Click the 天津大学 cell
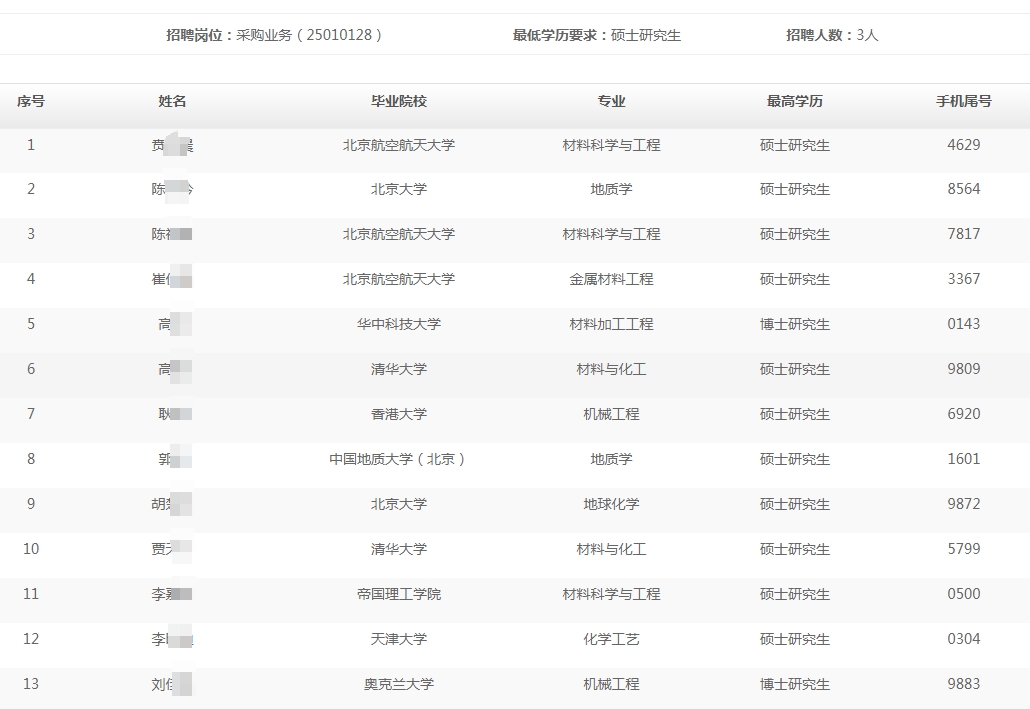This screenshot has height=709, width=1030. pyautogui.click(x=398, y=639)
